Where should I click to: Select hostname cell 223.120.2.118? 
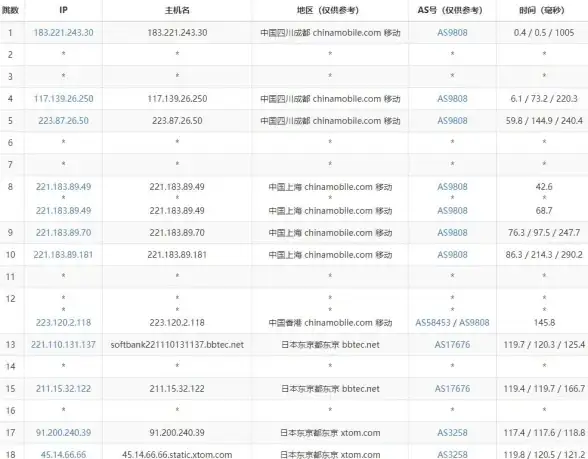pos(177,322)
